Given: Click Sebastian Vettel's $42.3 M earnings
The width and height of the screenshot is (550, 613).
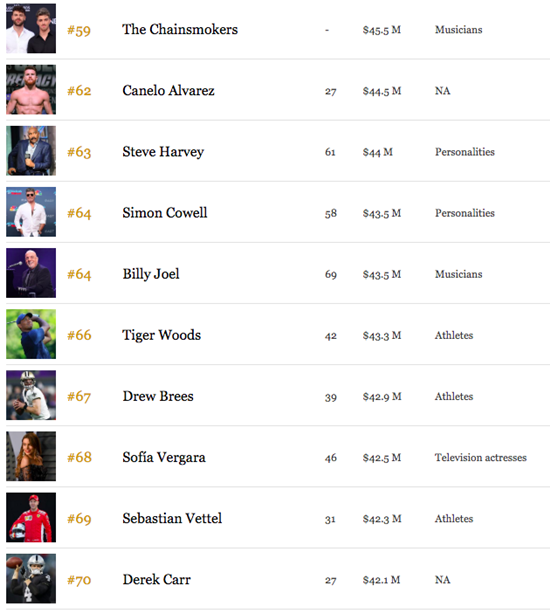Looking at the screenshot, I should tap(382, 519).
